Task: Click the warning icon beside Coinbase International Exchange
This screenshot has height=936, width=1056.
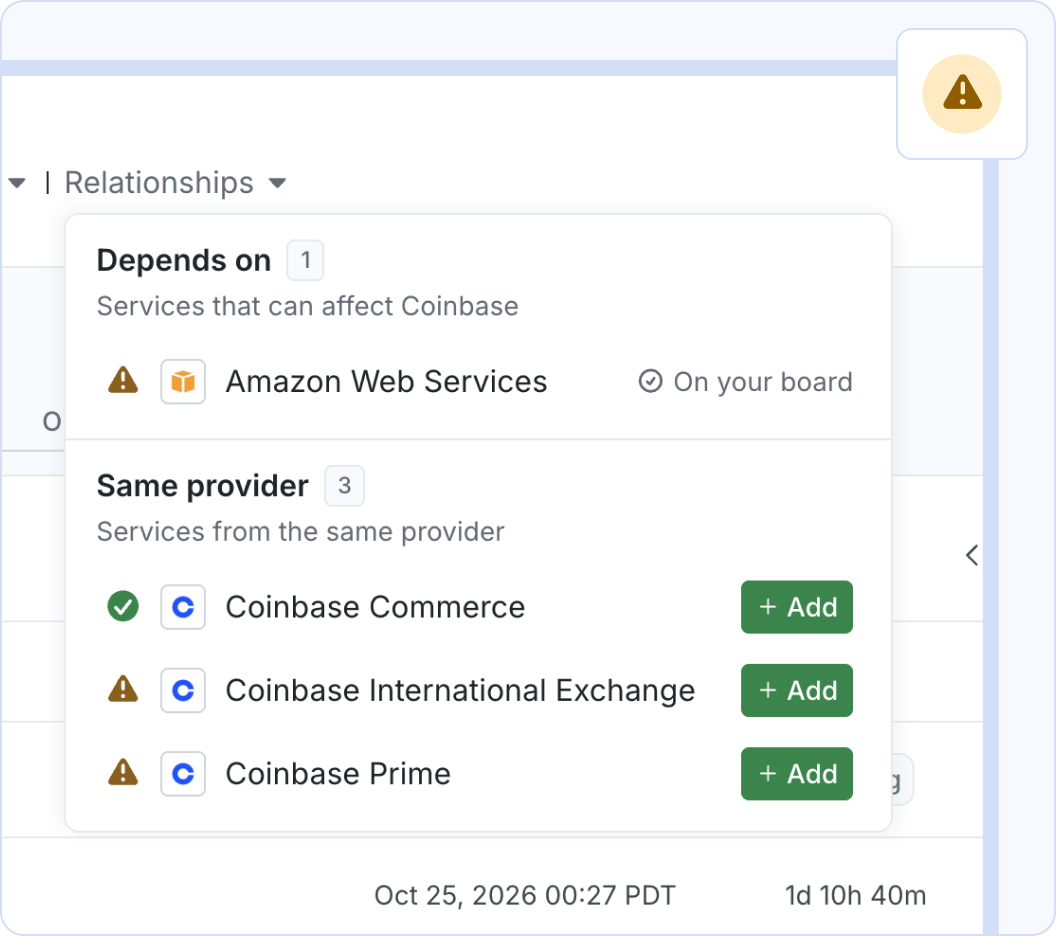Action: 123,690
